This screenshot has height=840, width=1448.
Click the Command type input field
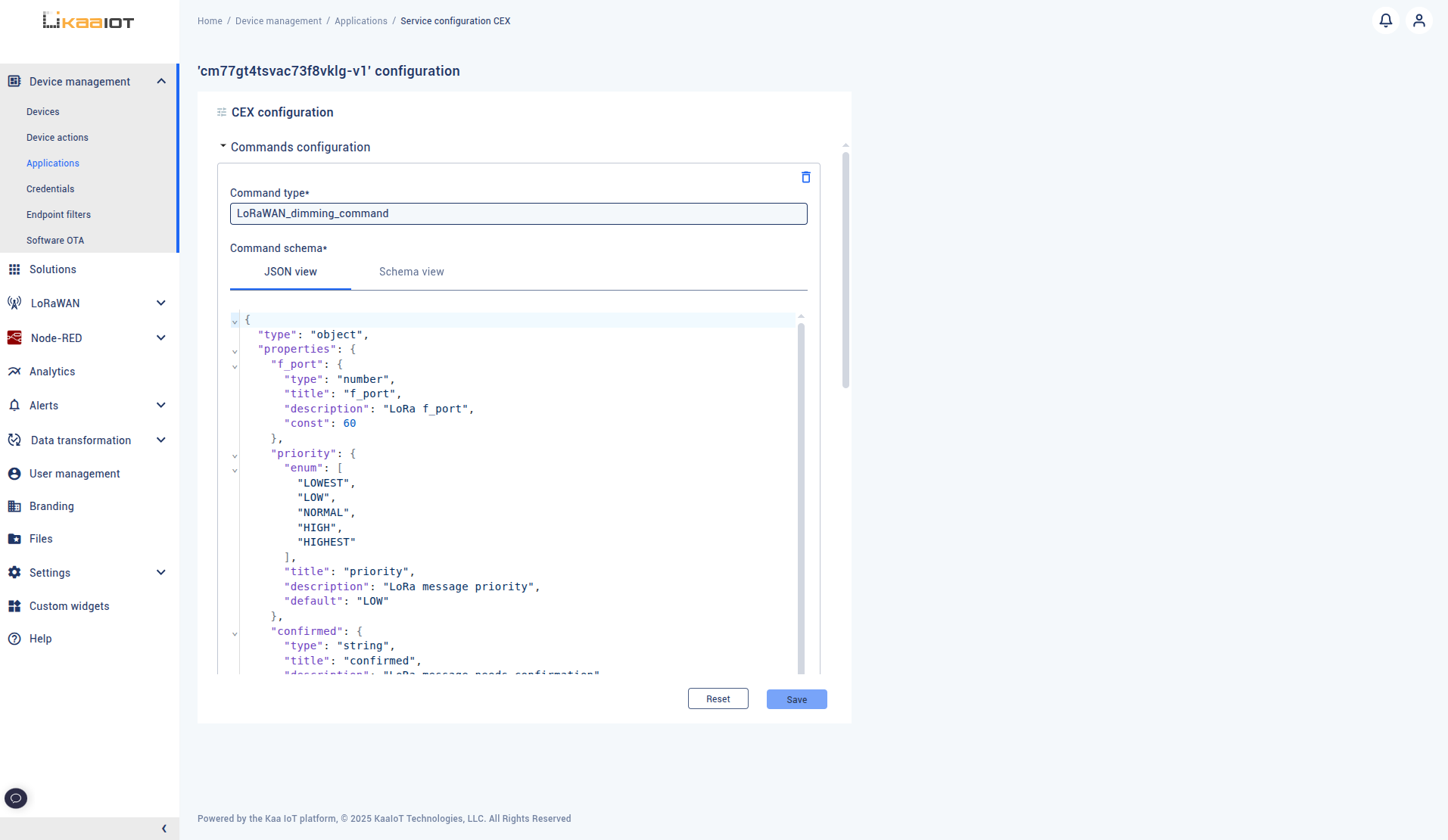tap(518, 213)
